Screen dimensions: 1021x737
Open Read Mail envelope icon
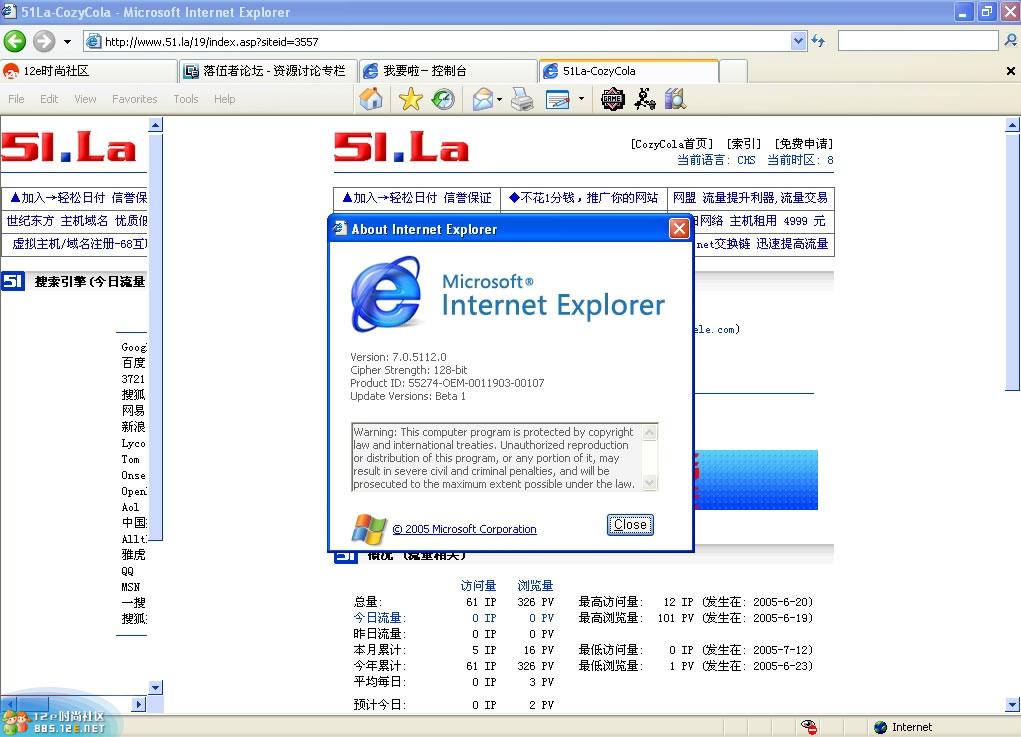coord(485,99)
